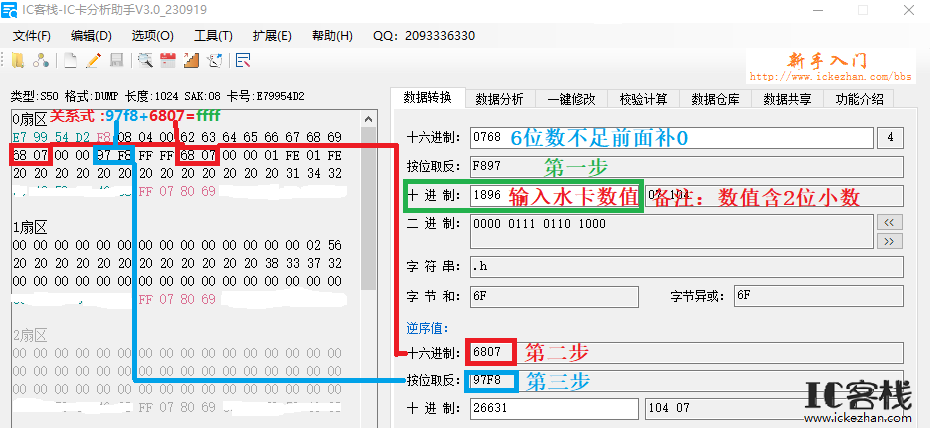Click the hex row ending 38 33 37 32
Screen dimensions: 930x429
tap(177, 263)
